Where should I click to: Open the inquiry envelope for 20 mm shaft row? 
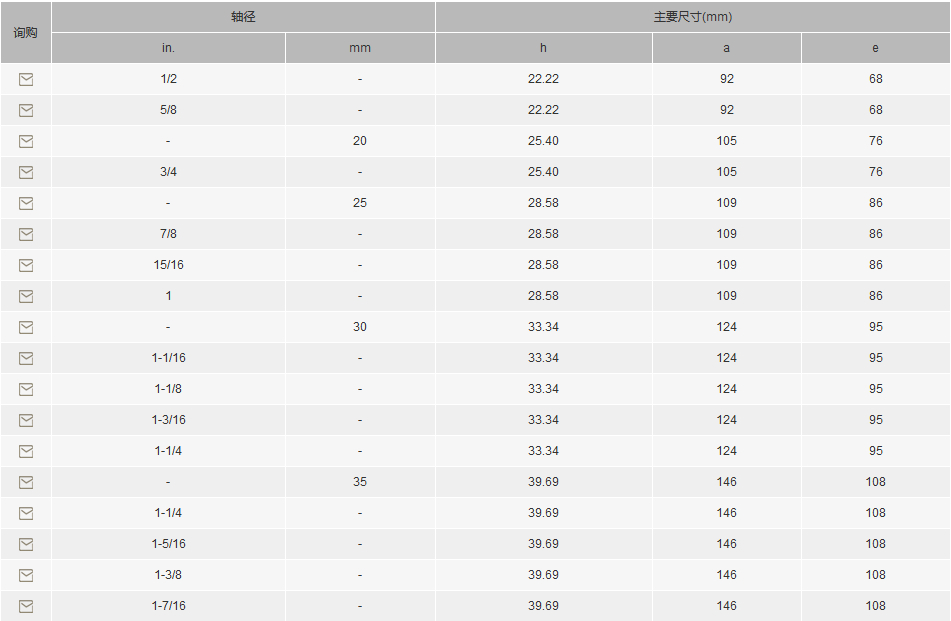26,141
